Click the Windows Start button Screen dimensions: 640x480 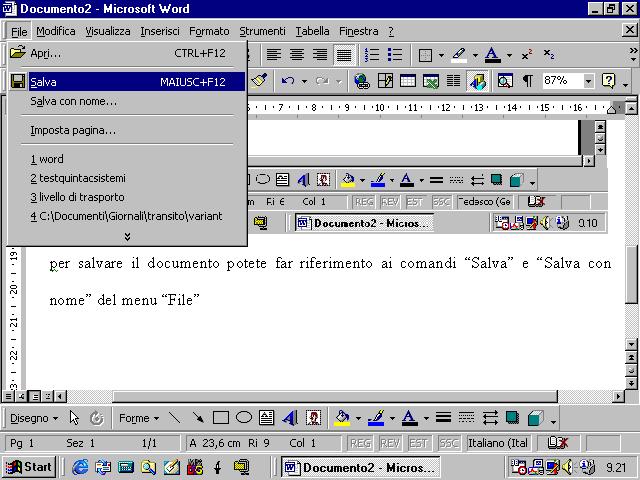point(29,467)
